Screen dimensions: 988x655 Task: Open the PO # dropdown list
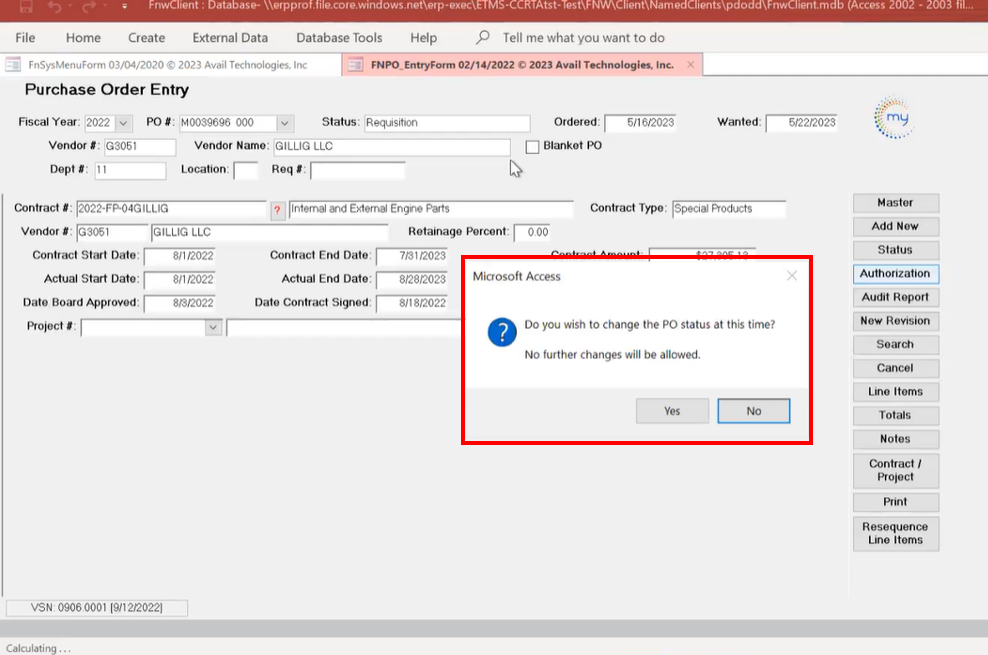(284, 123)
